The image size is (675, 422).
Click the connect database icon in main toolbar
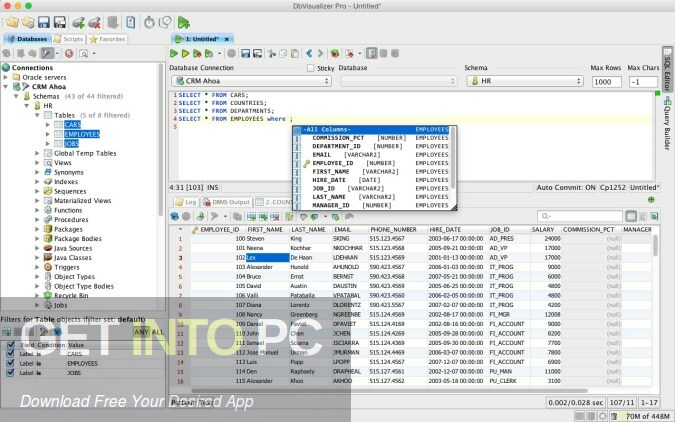[78, 22]
